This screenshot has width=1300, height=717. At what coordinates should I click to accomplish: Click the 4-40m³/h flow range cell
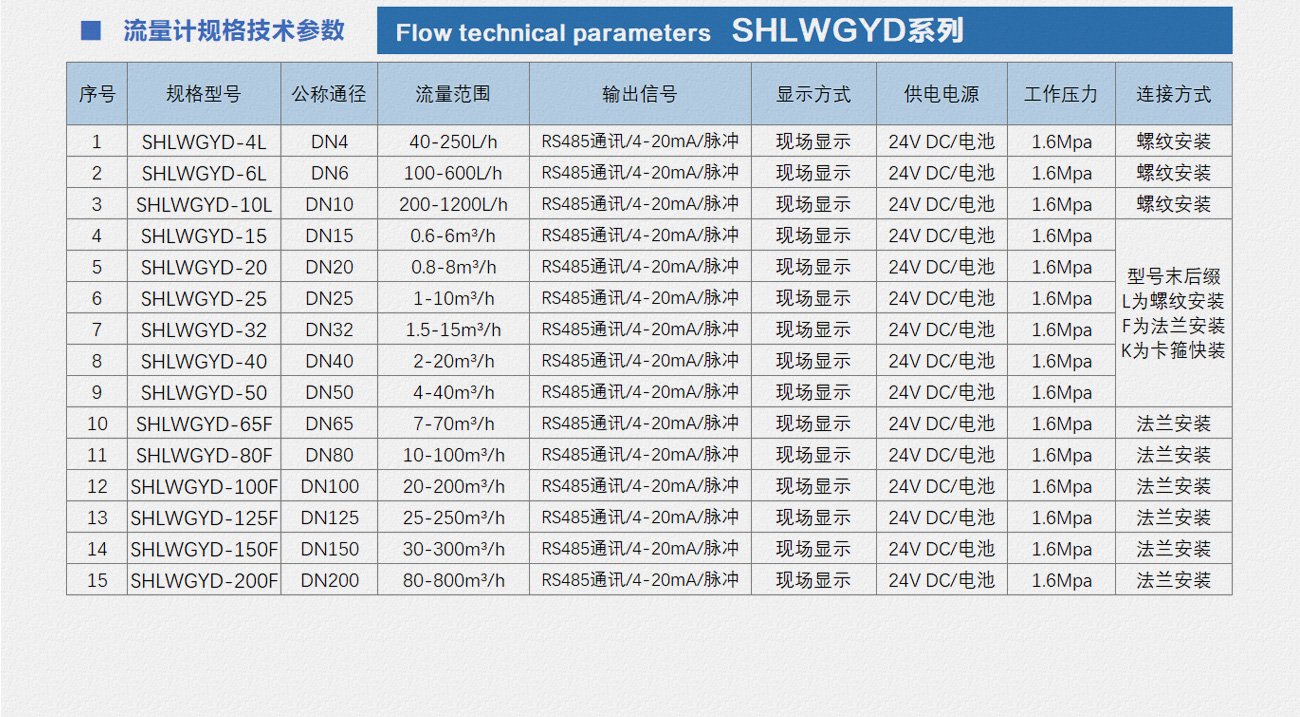(453, 392)
